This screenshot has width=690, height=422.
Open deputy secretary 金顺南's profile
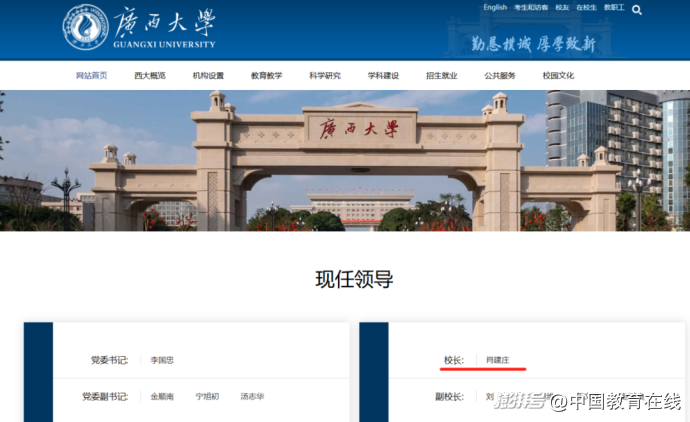[162, 396]
